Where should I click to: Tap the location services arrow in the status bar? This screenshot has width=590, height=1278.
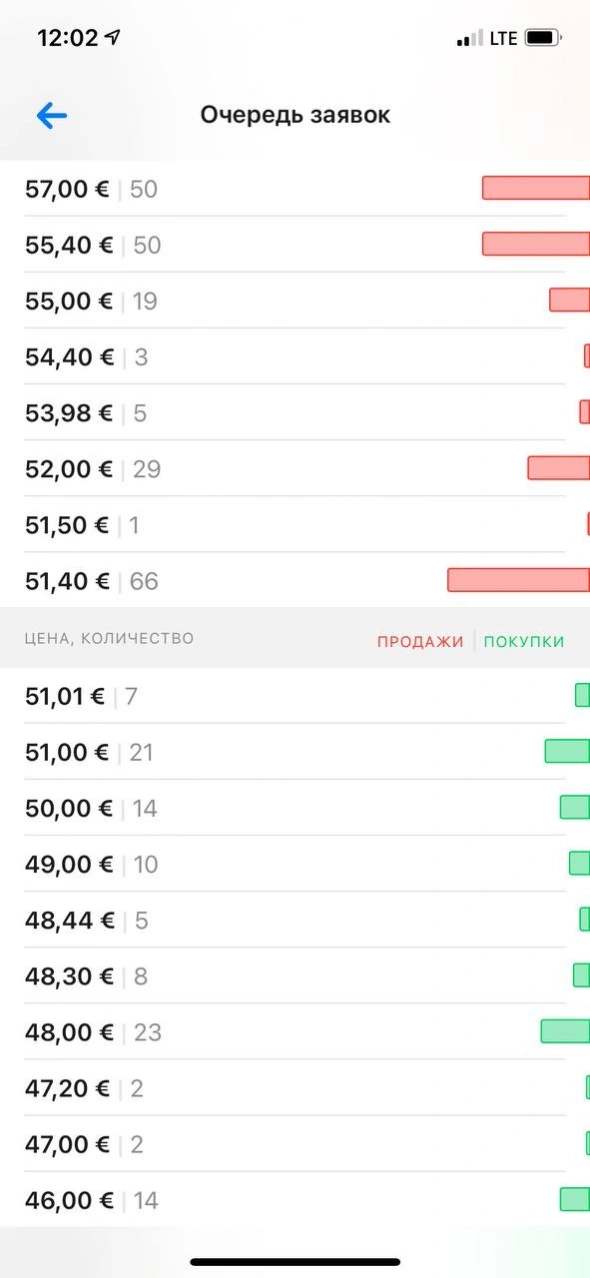click(110, 36)
